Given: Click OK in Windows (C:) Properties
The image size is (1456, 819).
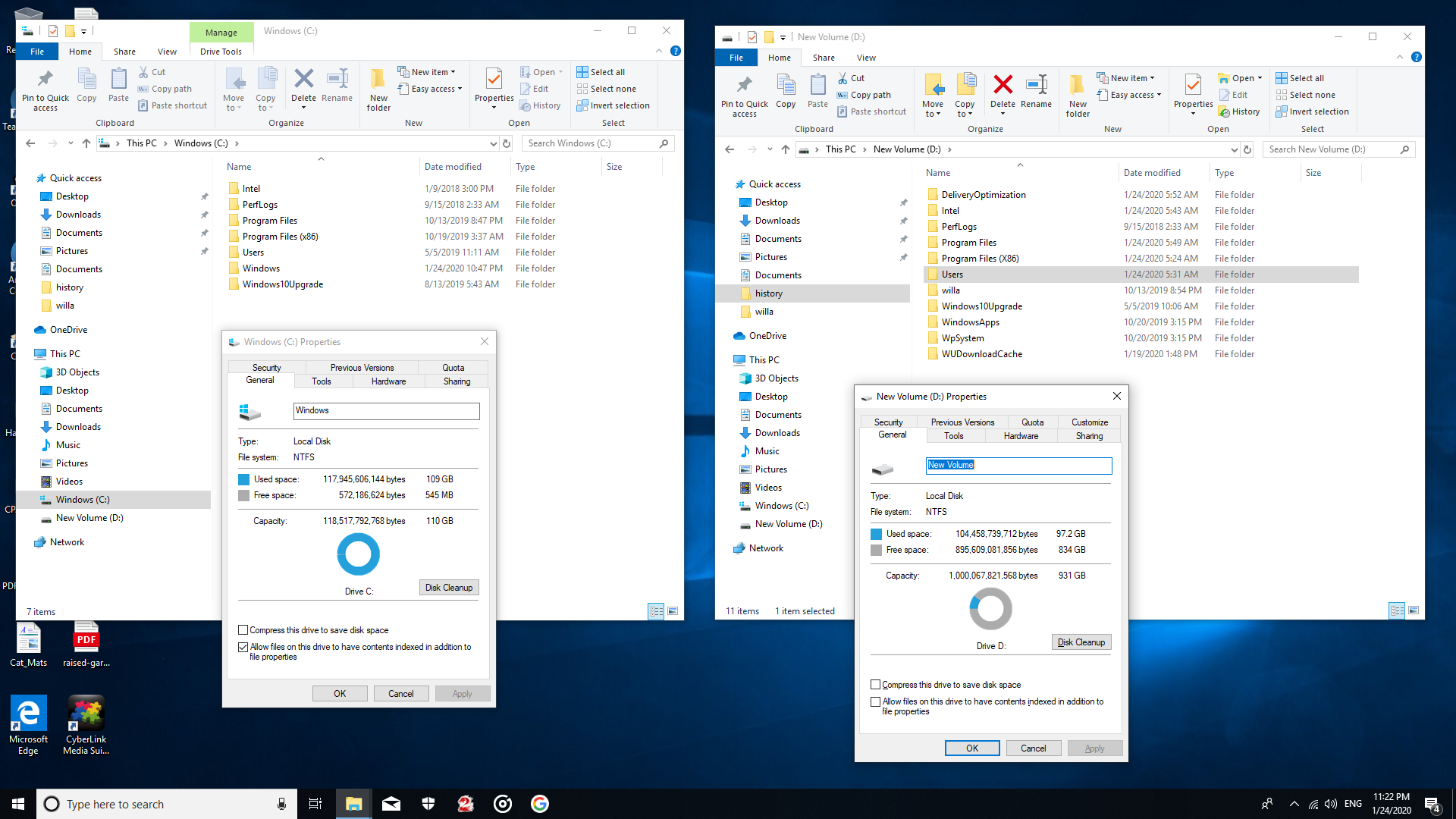Looking at the screenshot, I should [340, 694].
